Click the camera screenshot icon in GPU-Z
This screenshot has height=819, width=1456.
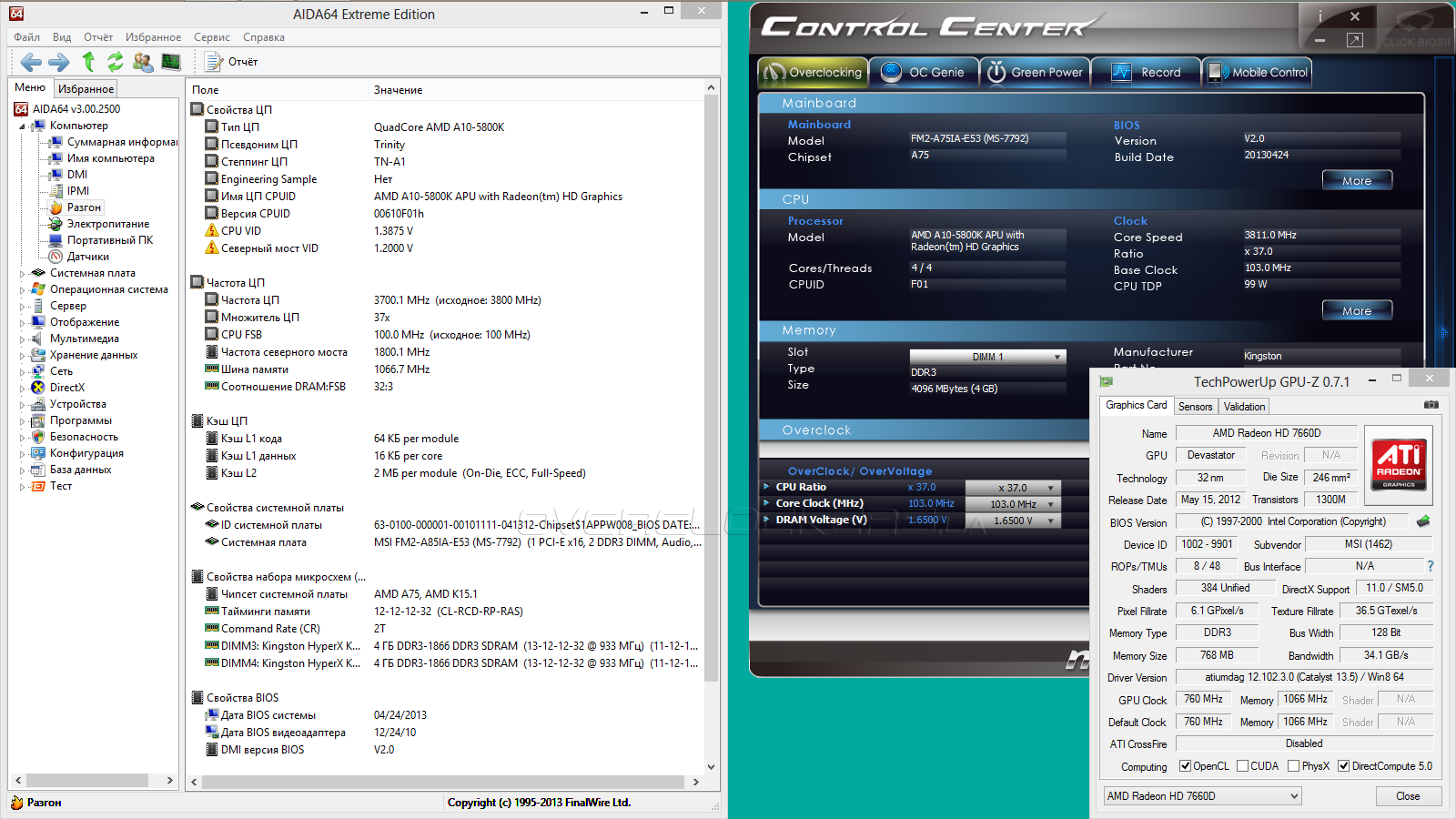click(1431, 405)
